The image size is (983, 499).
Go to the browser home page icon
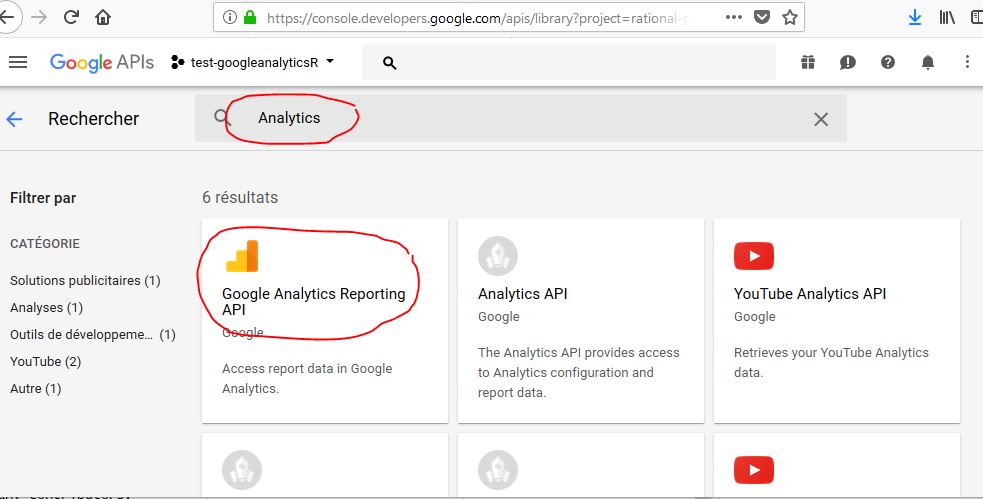click(103, 17)
